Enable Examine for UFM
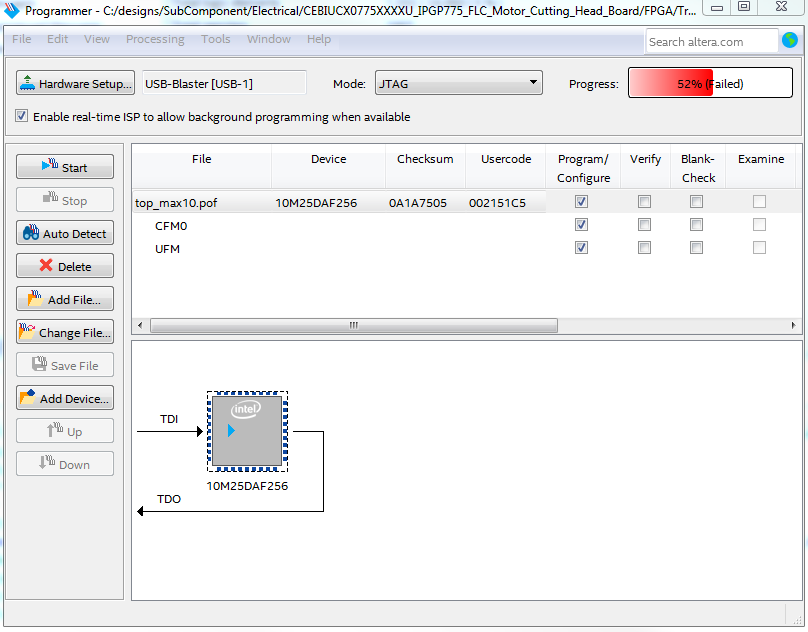 759,247
